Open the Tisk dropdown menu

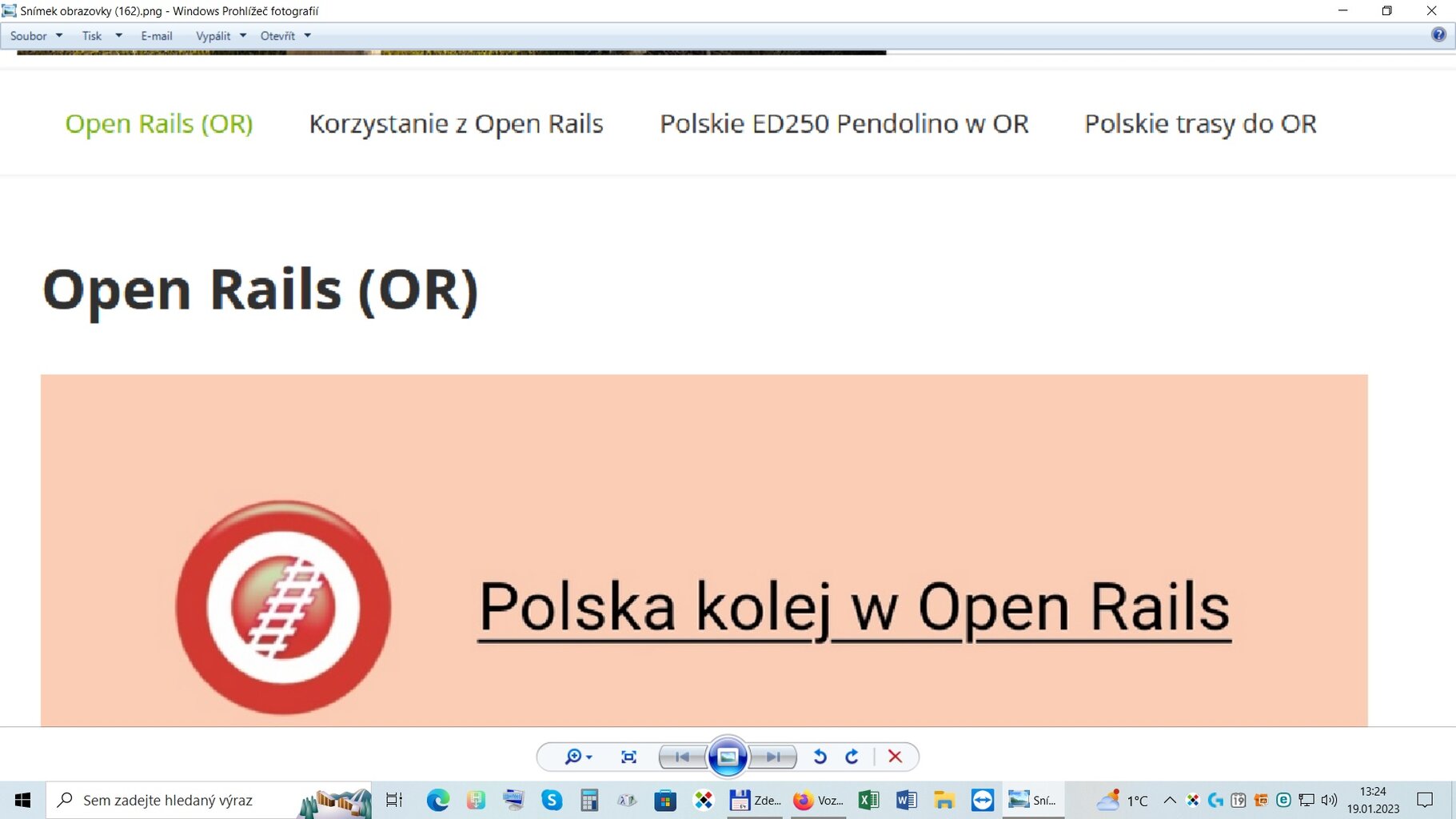coord(102,36)
